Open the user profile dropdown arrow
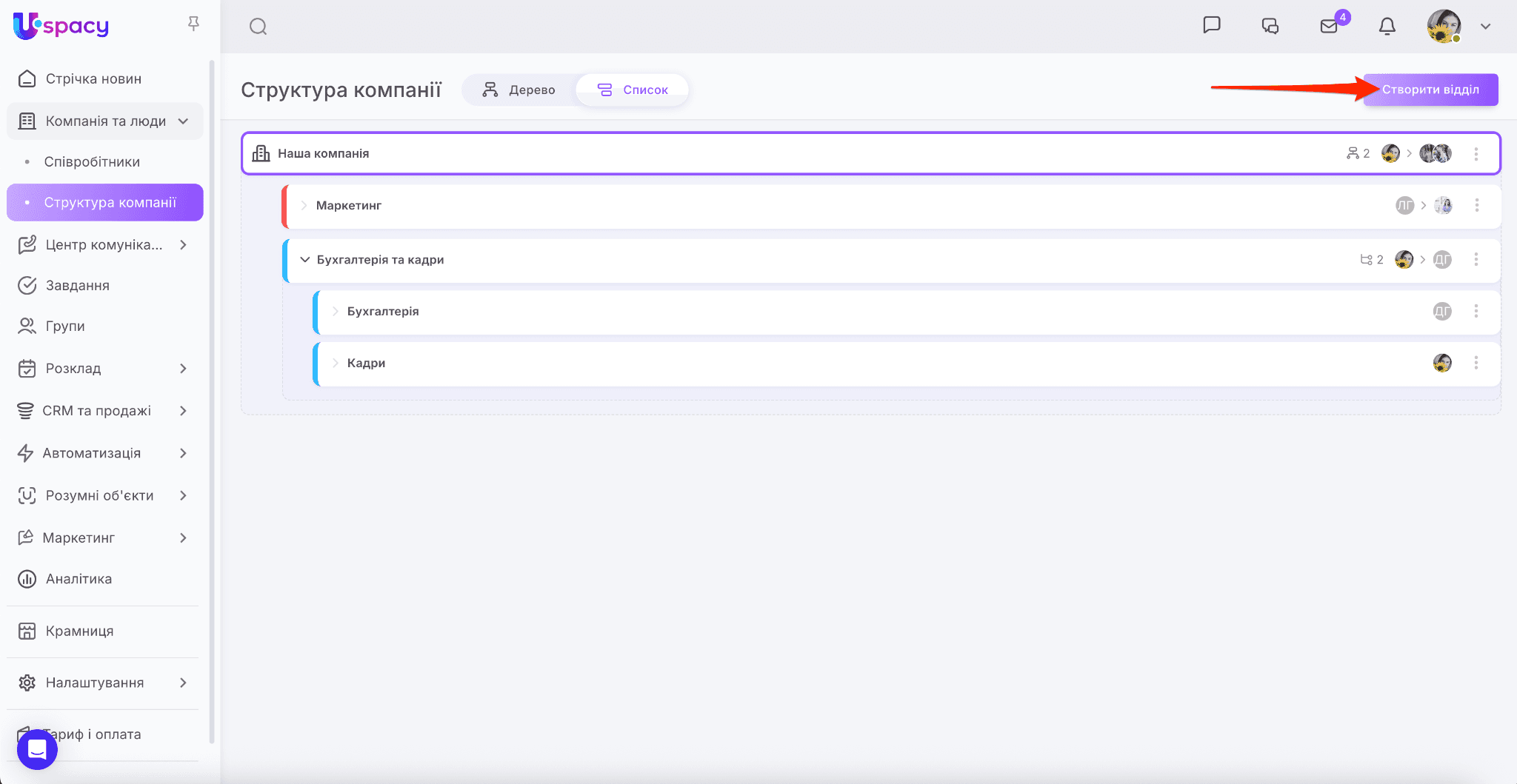 (1485, 27)
